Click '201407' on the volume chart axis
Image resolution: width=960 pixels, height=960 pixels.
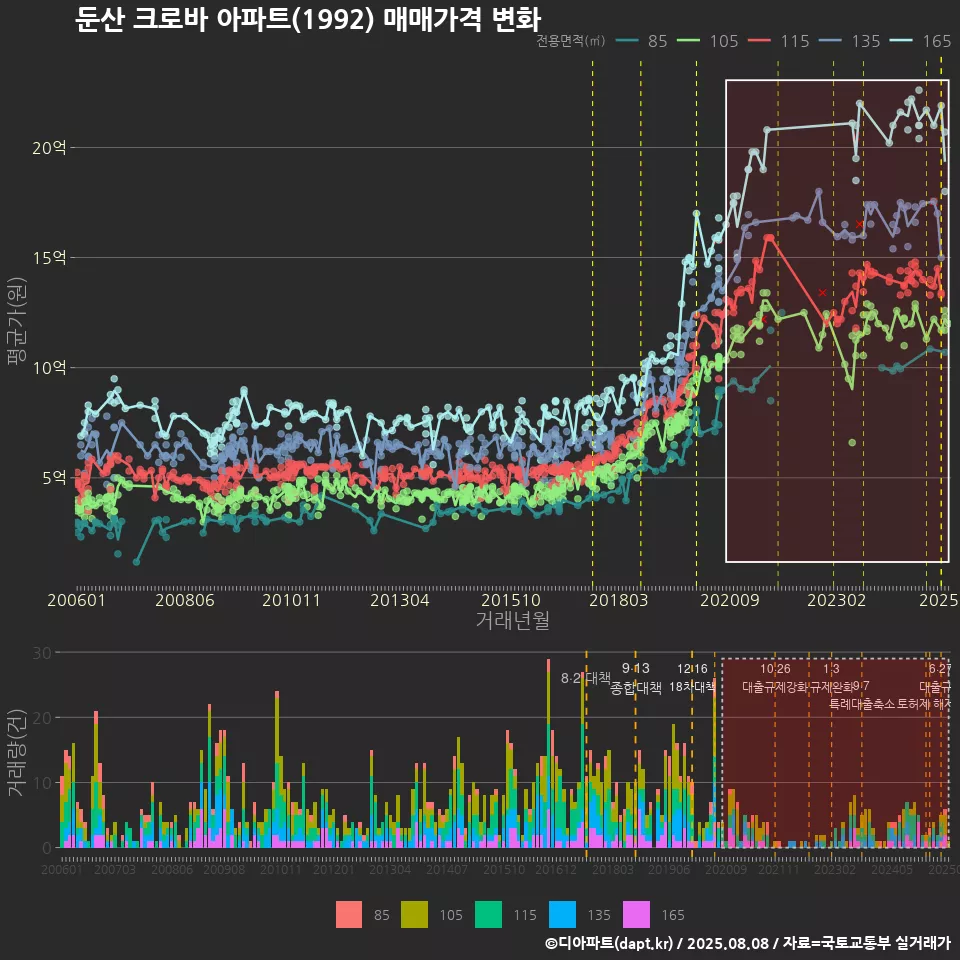(447, 869)
